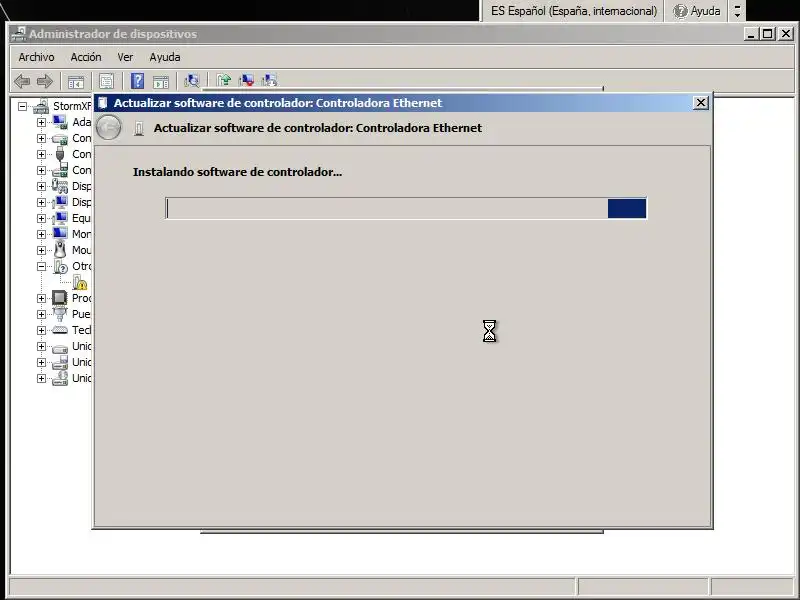Toggle the console tree pane toolbar icon

[76, 81]
